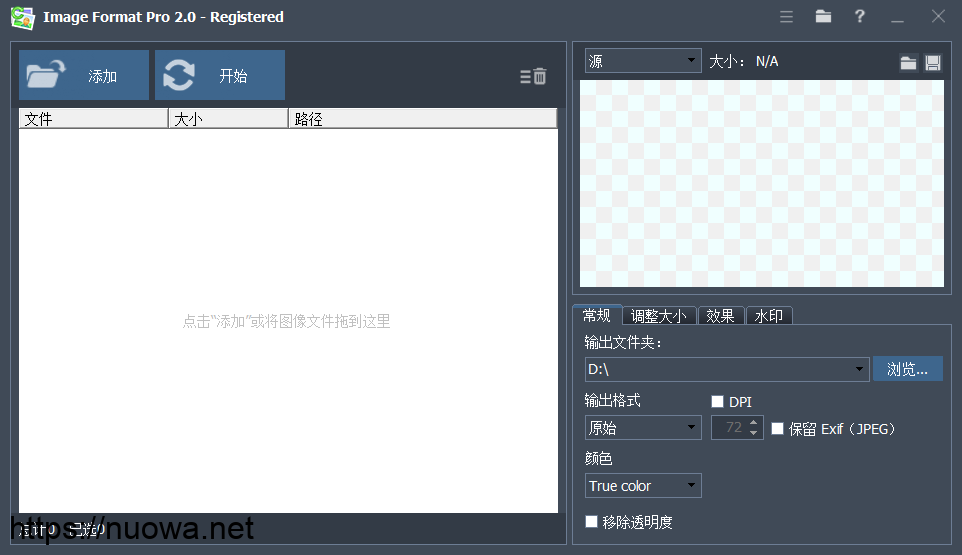Click the DPI value stepper up arrow

pyautogui.click(x=754, y=423)
